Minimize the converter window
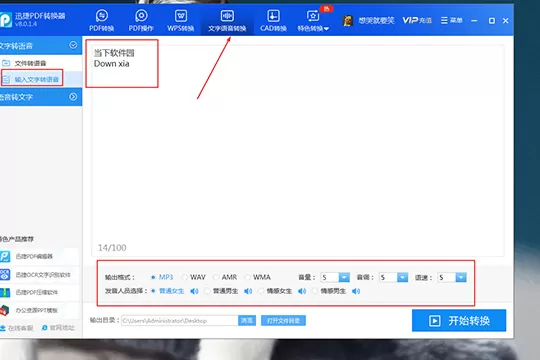540x360 pixels. (x=474, y=21)
